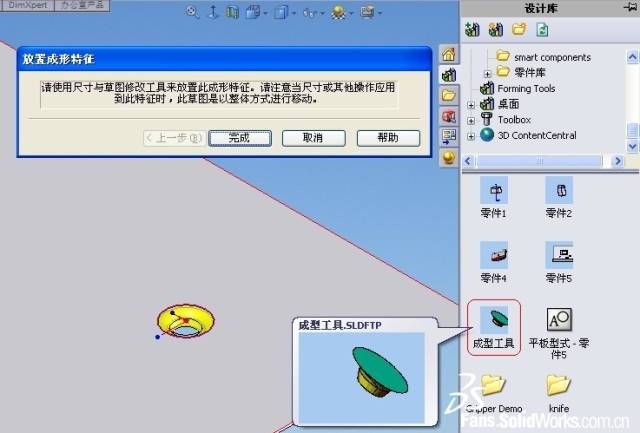The image size is (640, 433).
Task: Select Forming Tools in library tree
Action: (524, 88)
